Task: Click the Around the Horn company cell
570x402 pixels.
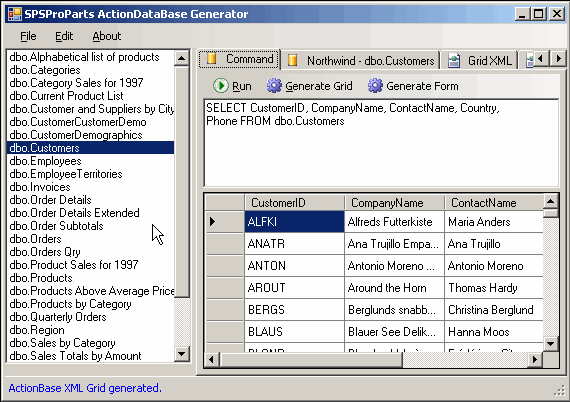Action: (394, 288)
